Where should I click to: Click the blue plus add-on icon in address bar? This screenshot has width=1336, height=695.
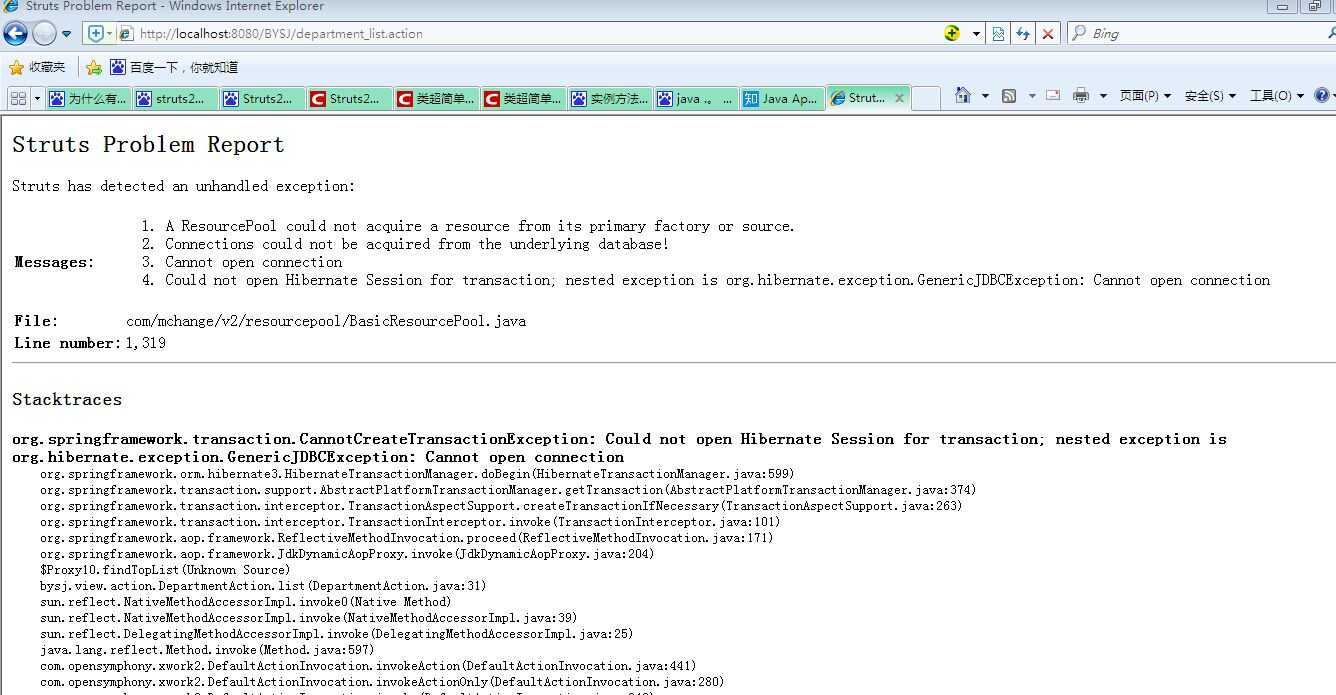pyautogui.click(x=98, y=33)
